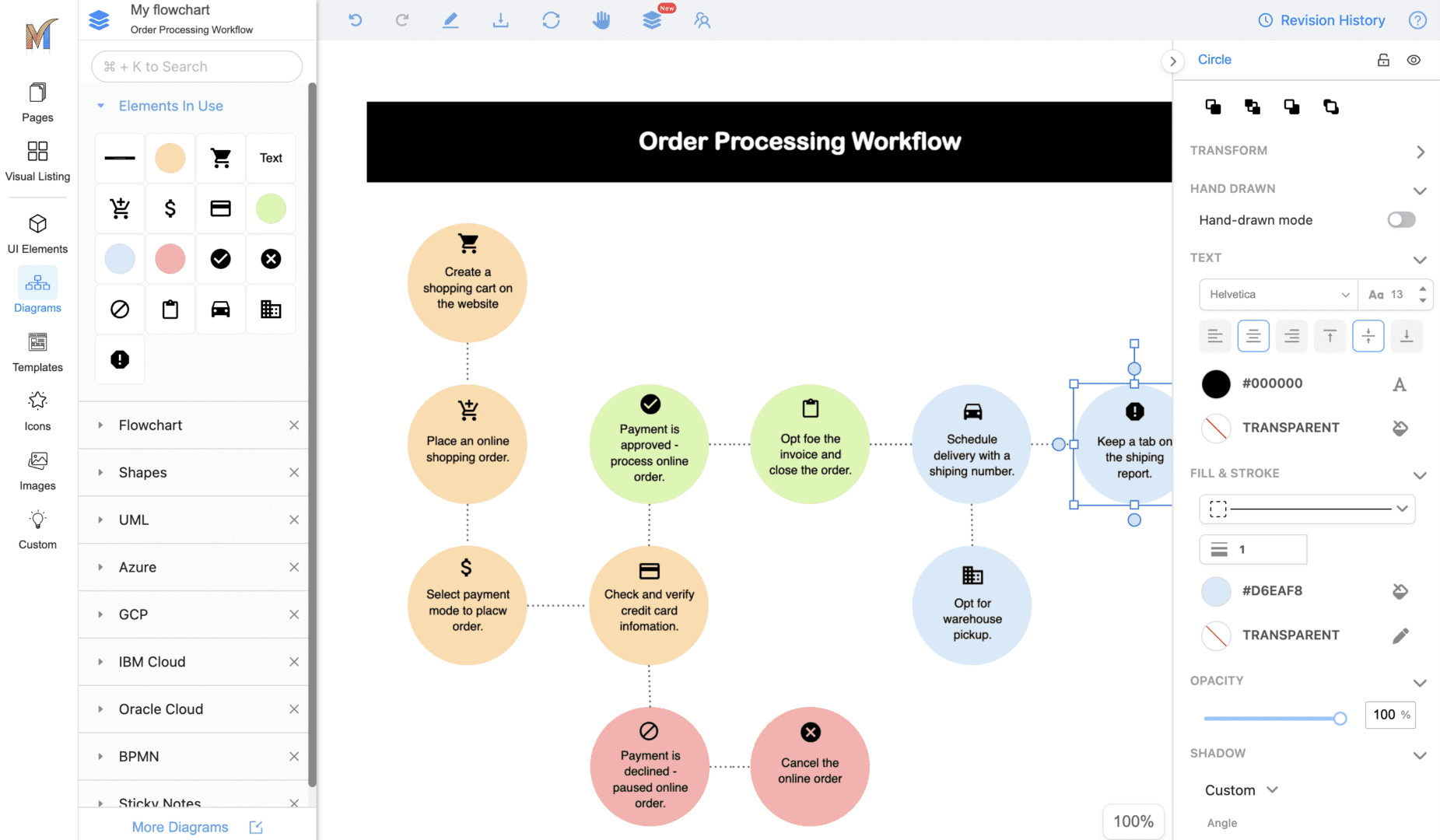This screenshot has height=840, width=1440.
Task: Pick the shopping cart icon in Elements In Use
Action: click(221, 158)
